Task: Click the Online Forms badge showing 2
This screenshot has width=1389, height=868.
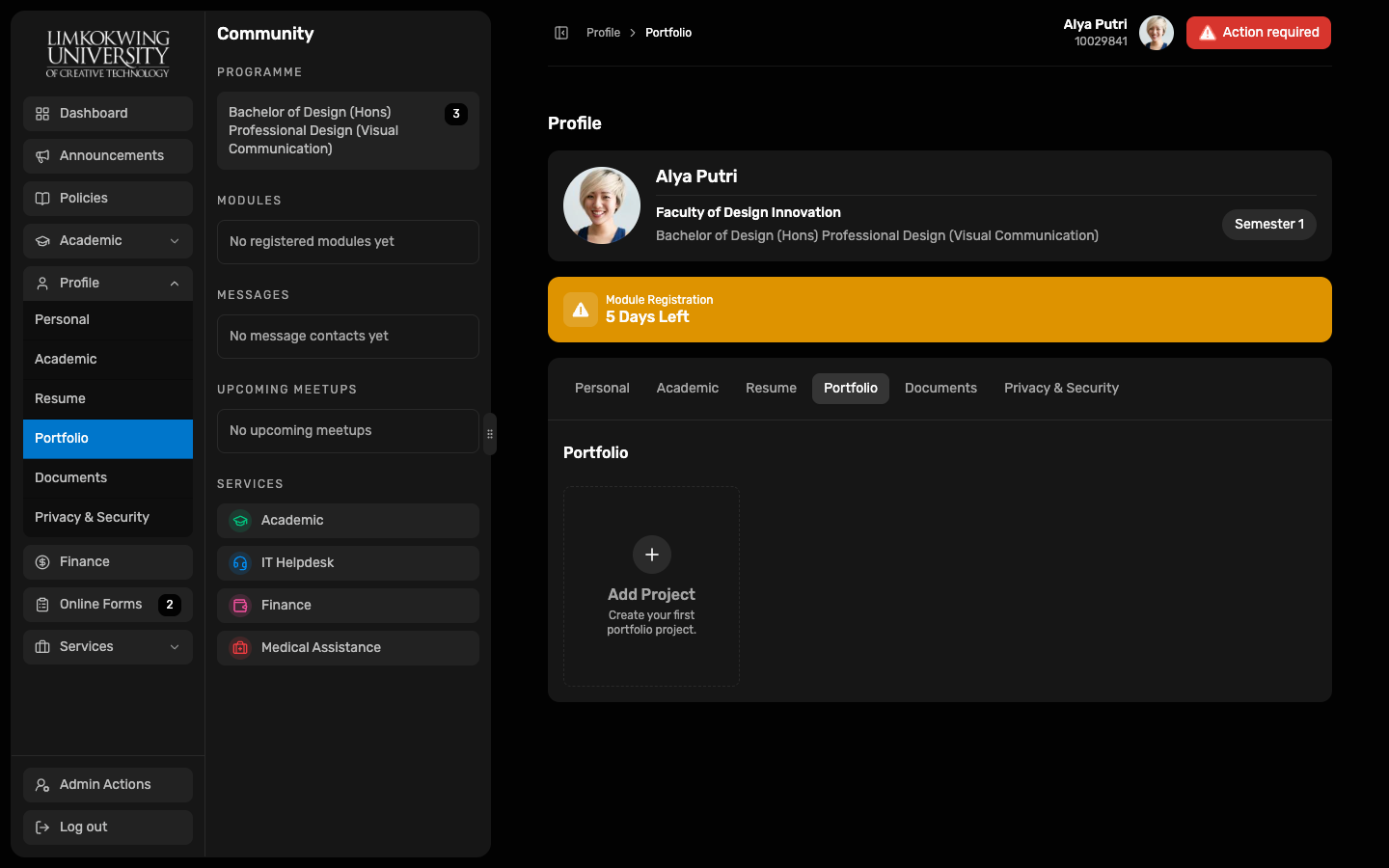Action: click(x=170, y=605)
